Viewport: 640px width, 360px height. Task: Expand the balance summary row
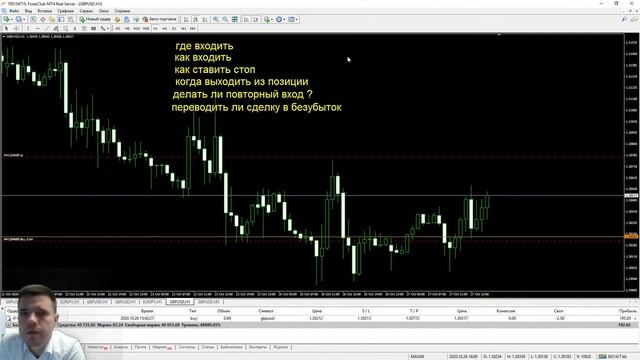(x=8, y=325)
